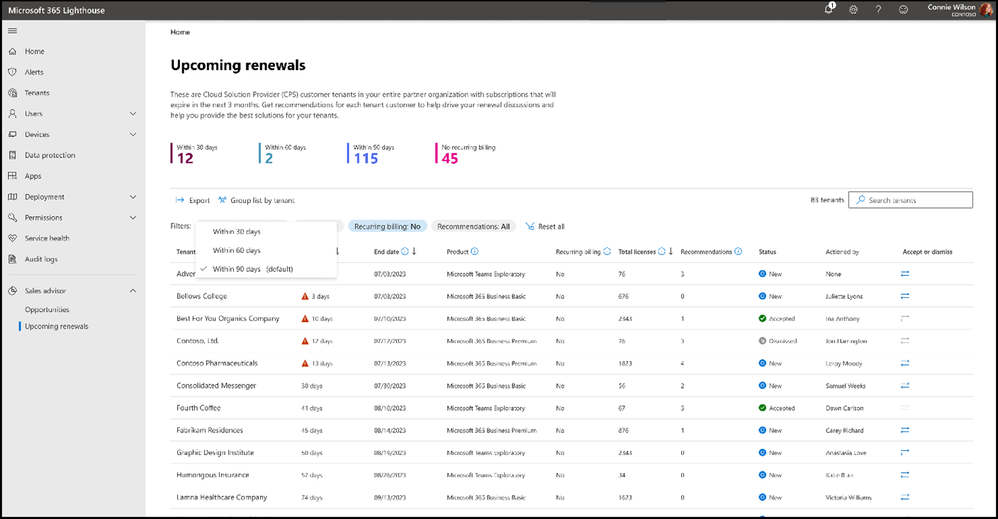Open the Recurring billing: No filter

(387, 226)
